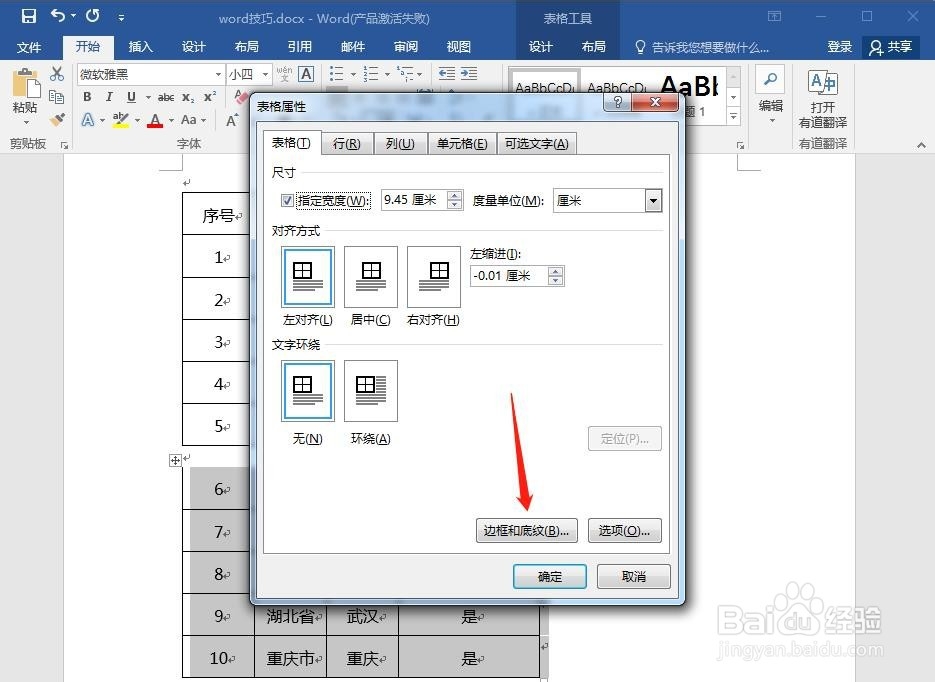Click the Copy icon in clipboard group
Viewport: 935px width, 682px height.
tap(57, 96)
